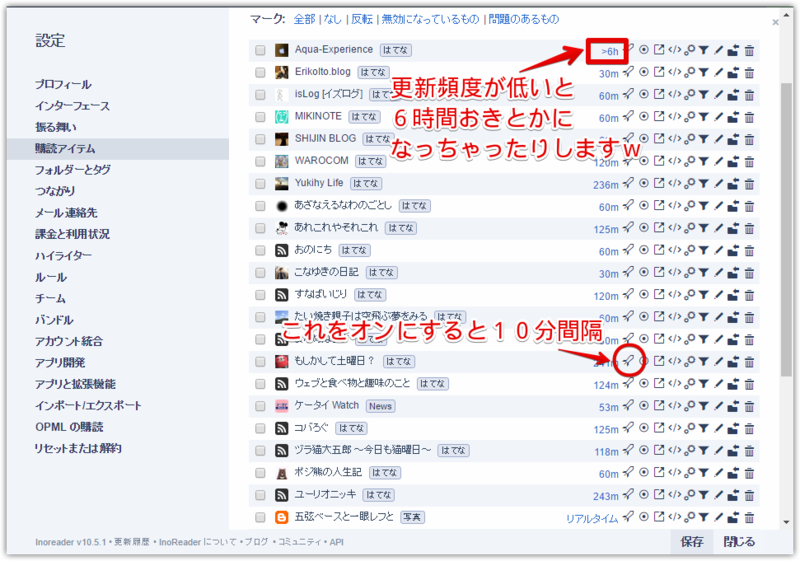Click the Blogger favicon of 五弦ベースと一眼レフと

point(282,518)
